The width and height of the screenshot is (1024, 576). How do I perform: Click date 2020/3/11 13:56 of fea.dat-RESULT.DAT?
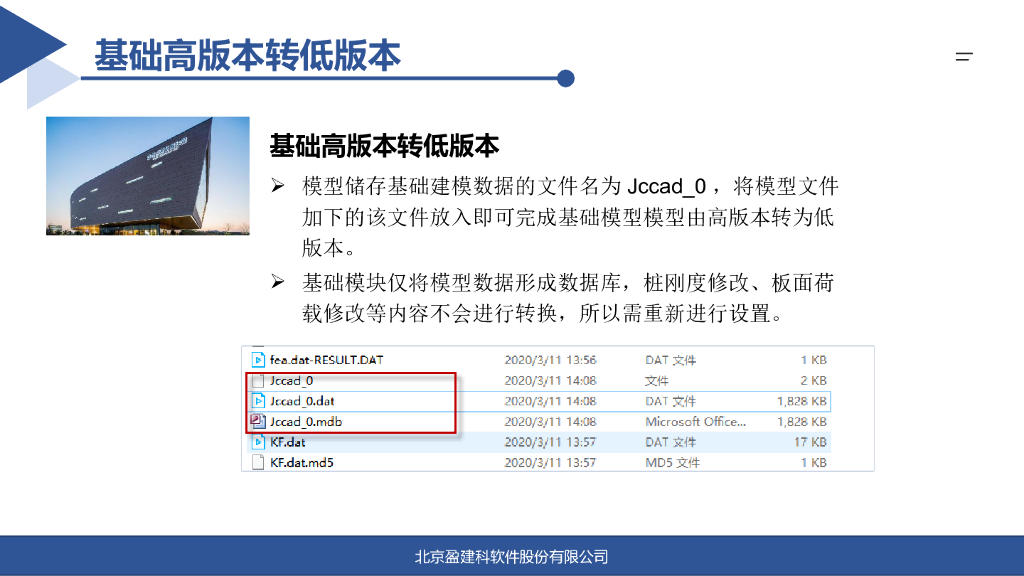(x=550, y=360)
